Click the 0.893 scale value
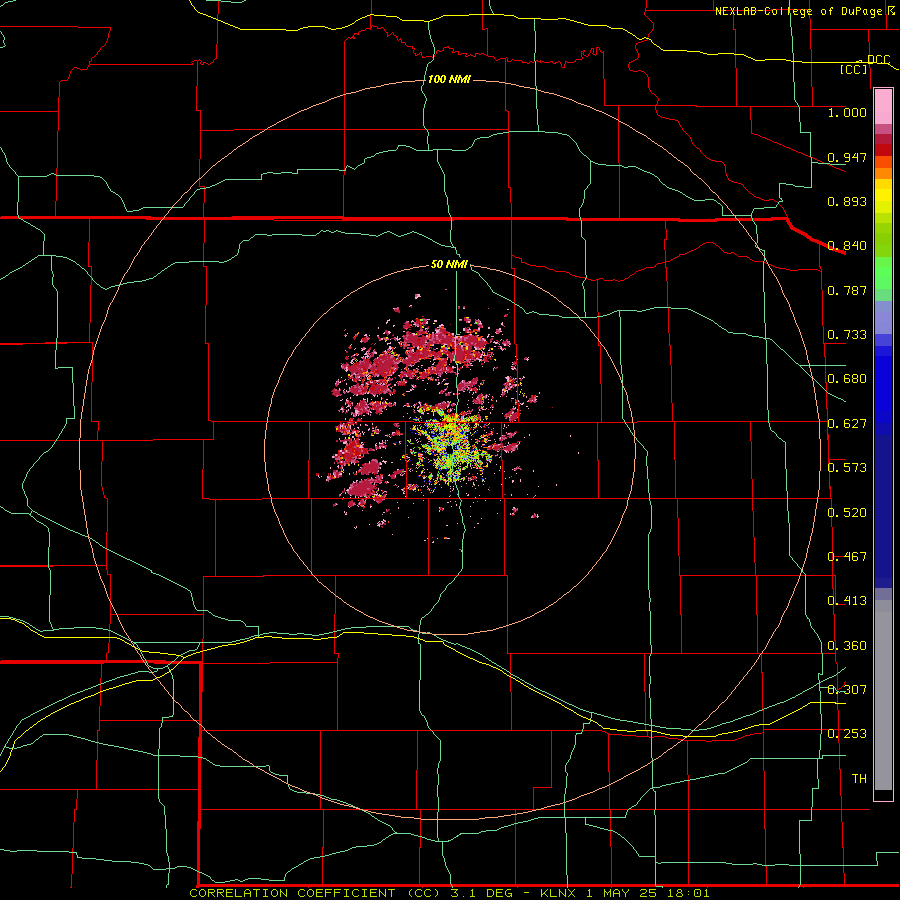 [847, 201]
